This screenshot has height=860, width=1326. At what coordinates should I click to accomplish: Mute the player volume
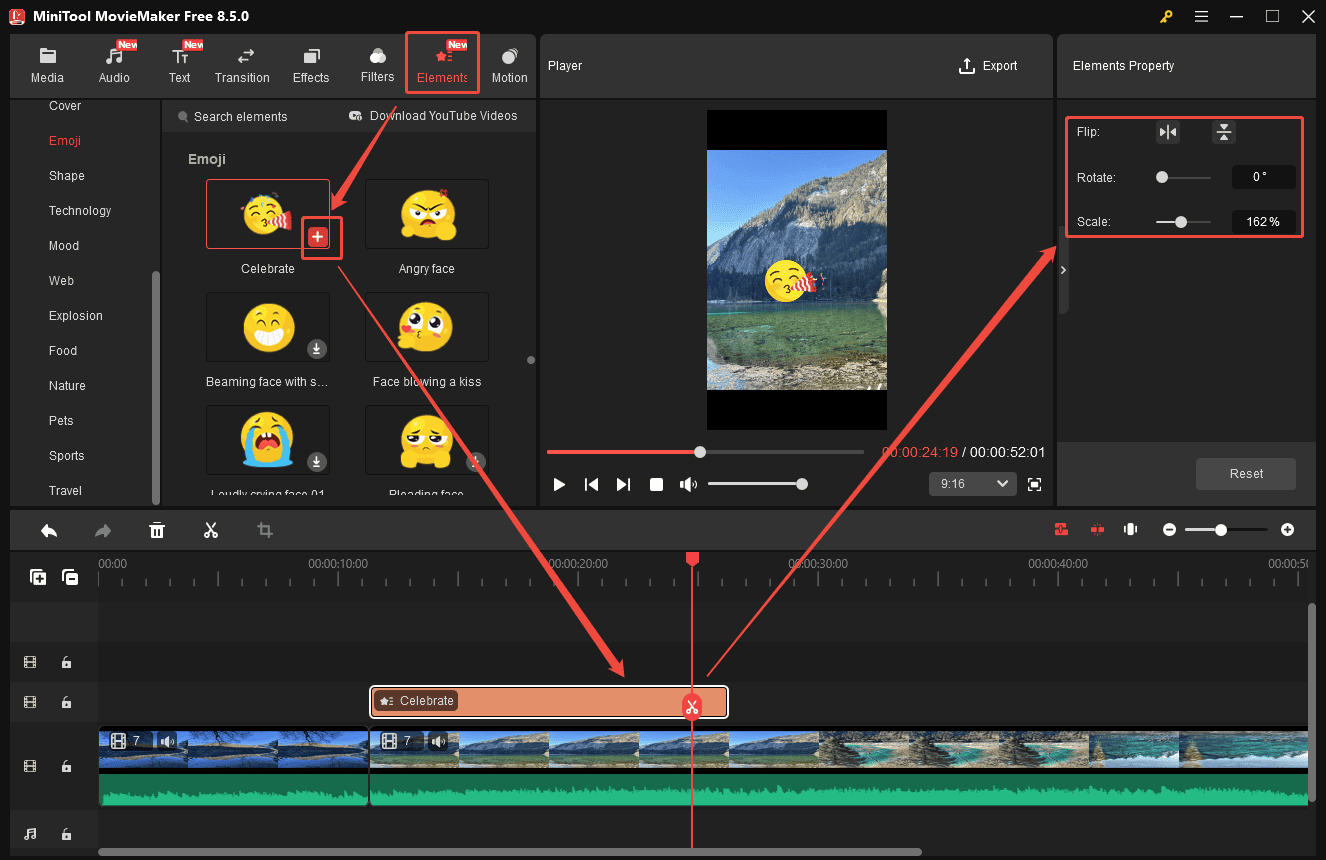(688, 484)
